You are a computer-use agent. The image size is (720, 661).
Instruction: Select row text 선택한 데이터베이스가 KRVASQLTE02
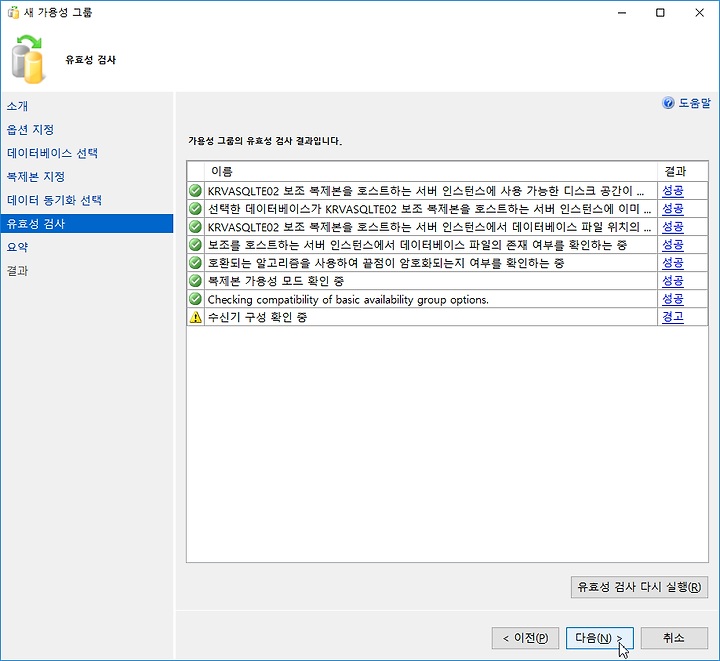429,209
